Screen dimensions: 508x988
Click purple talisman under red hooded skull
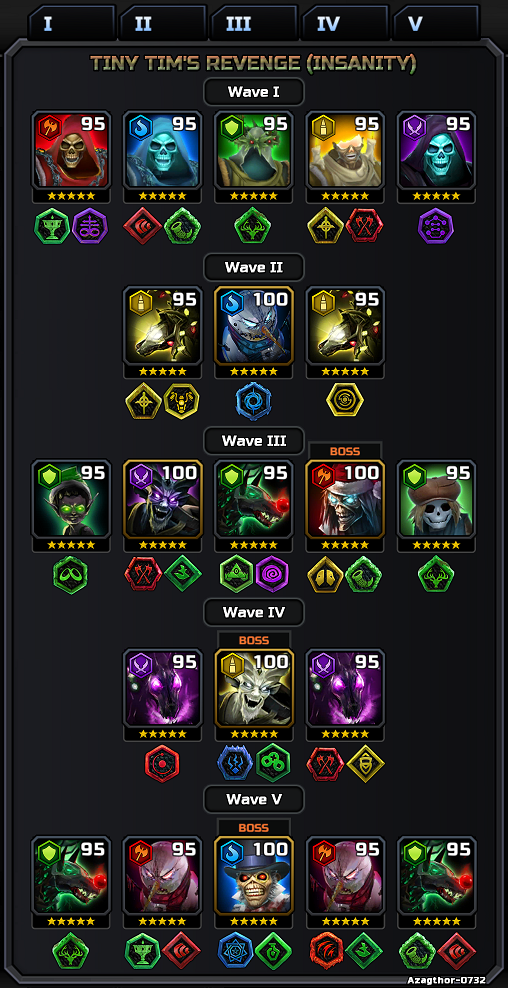[x=89, y=226]
